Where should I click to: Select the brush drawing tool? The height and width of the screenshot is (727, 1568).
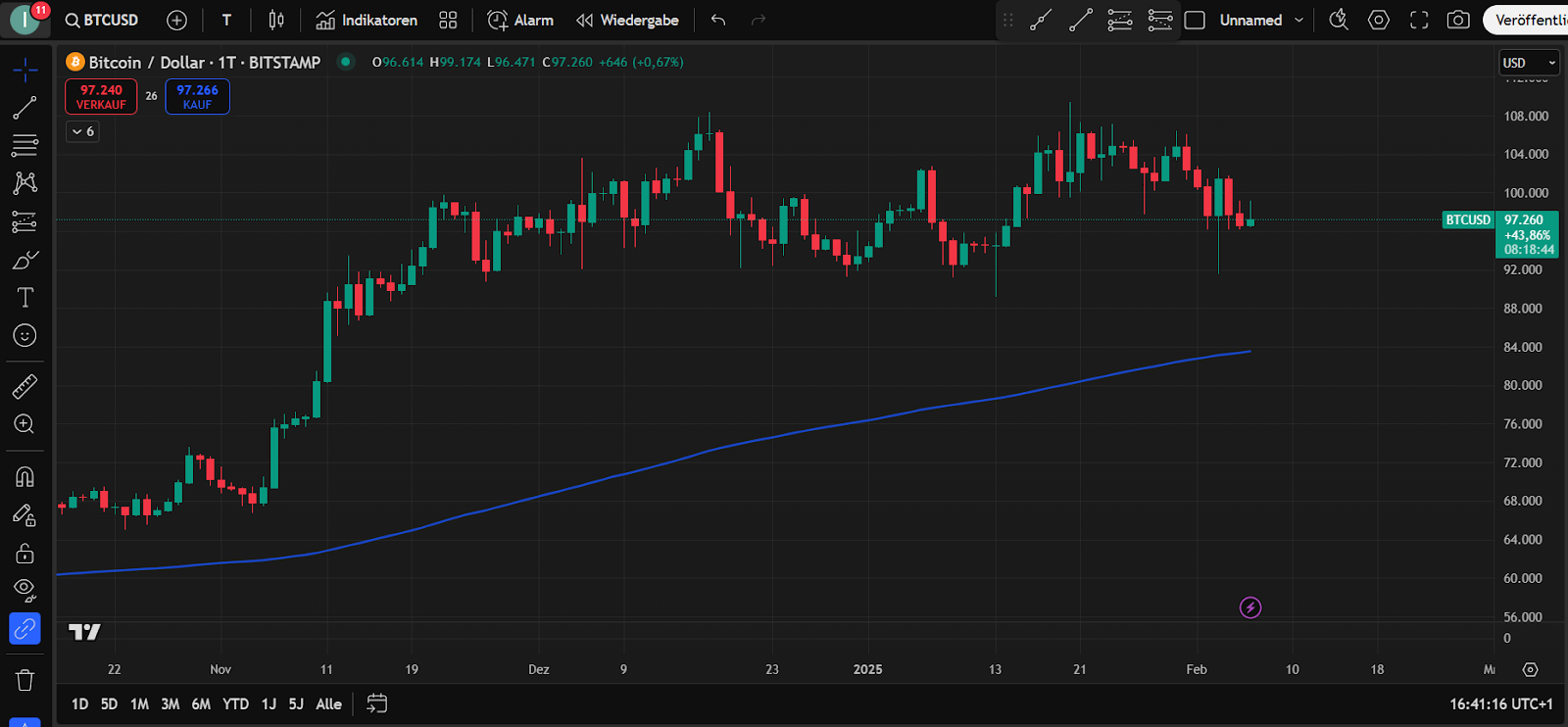[x=25, y=260]
